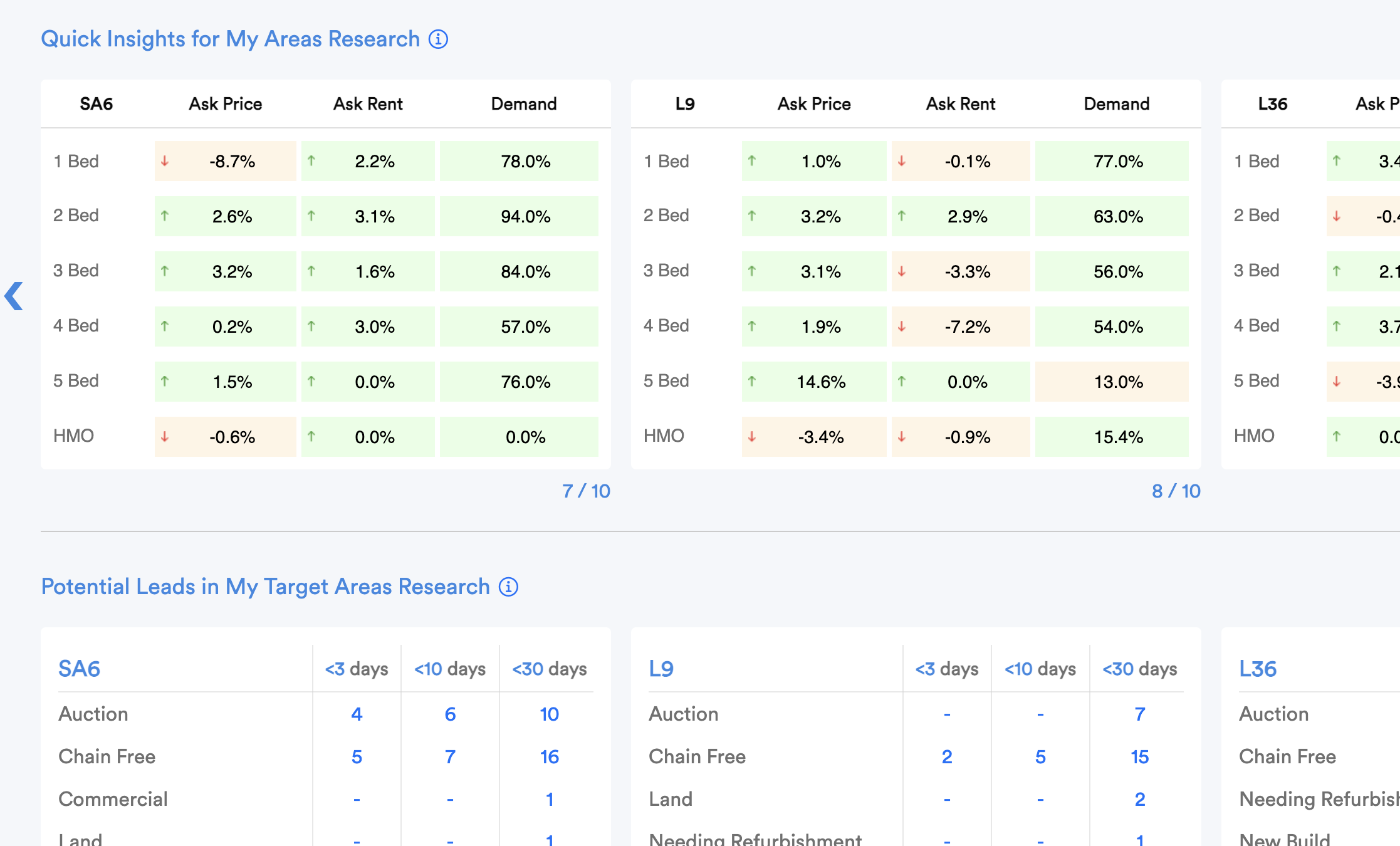Click the 4 Auction leads under 3 days SA6
Screen dimensions: 1400x846
(x=356, y=714)
